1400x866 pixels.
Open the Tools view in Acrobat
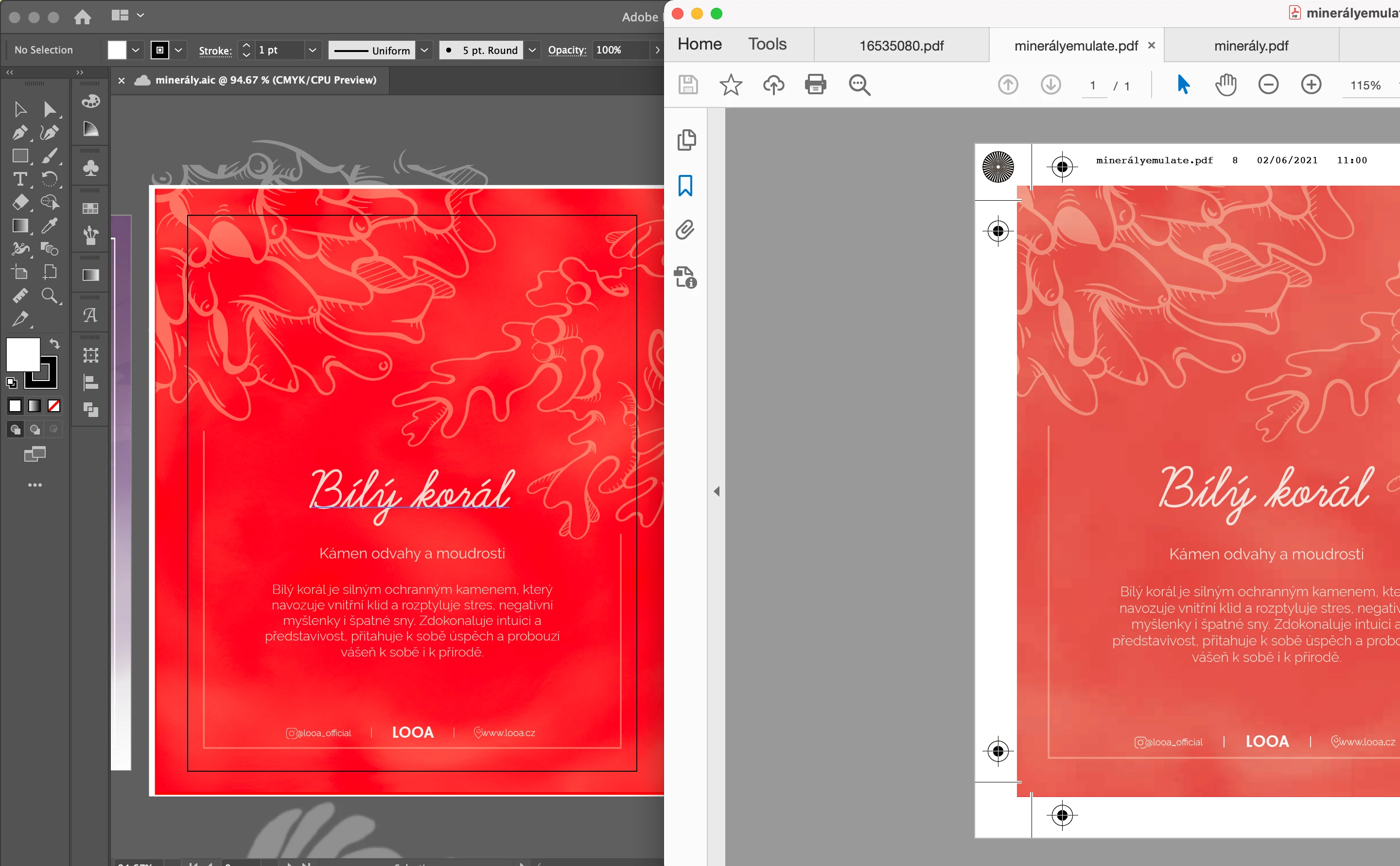(767, 44)
